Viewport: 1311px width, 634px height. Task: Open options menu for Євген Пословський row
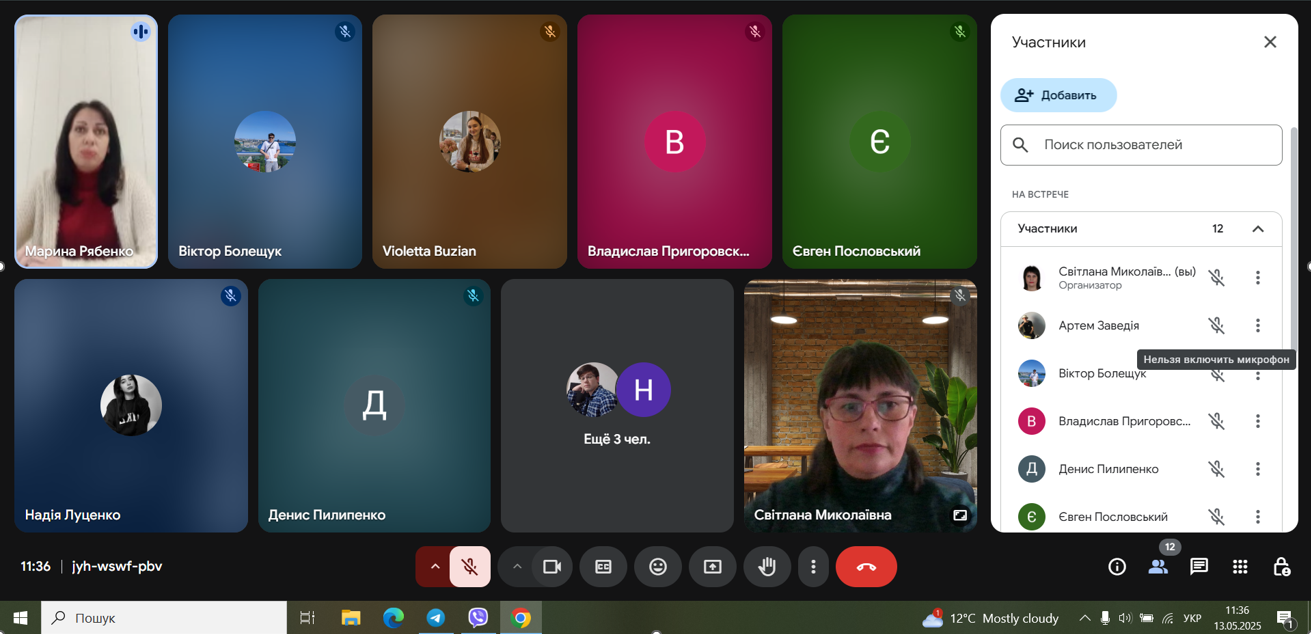click(x=1258, y=517)
